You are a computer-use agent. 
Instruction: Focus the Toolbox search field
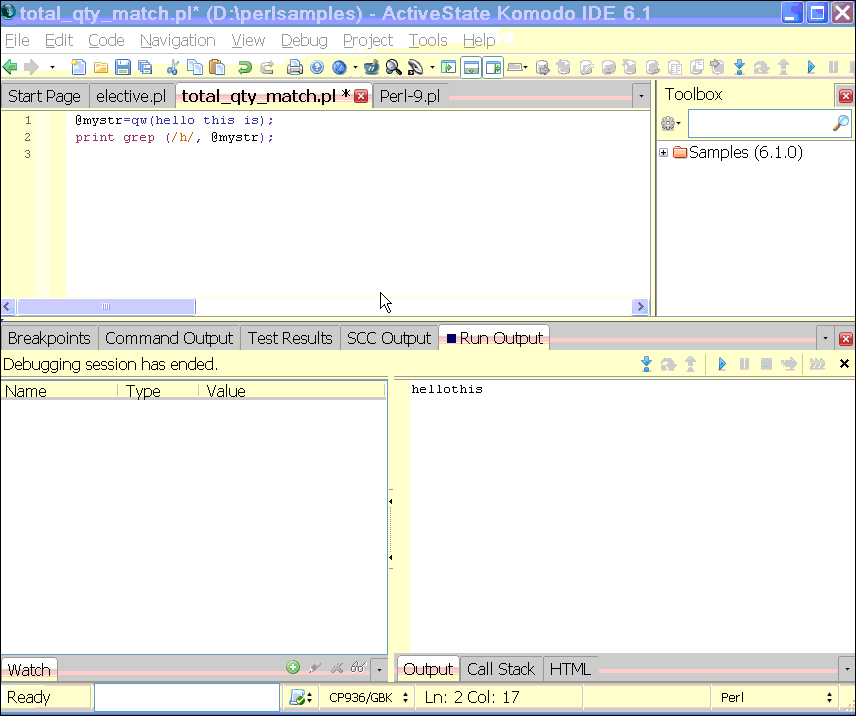coord(760,124)
